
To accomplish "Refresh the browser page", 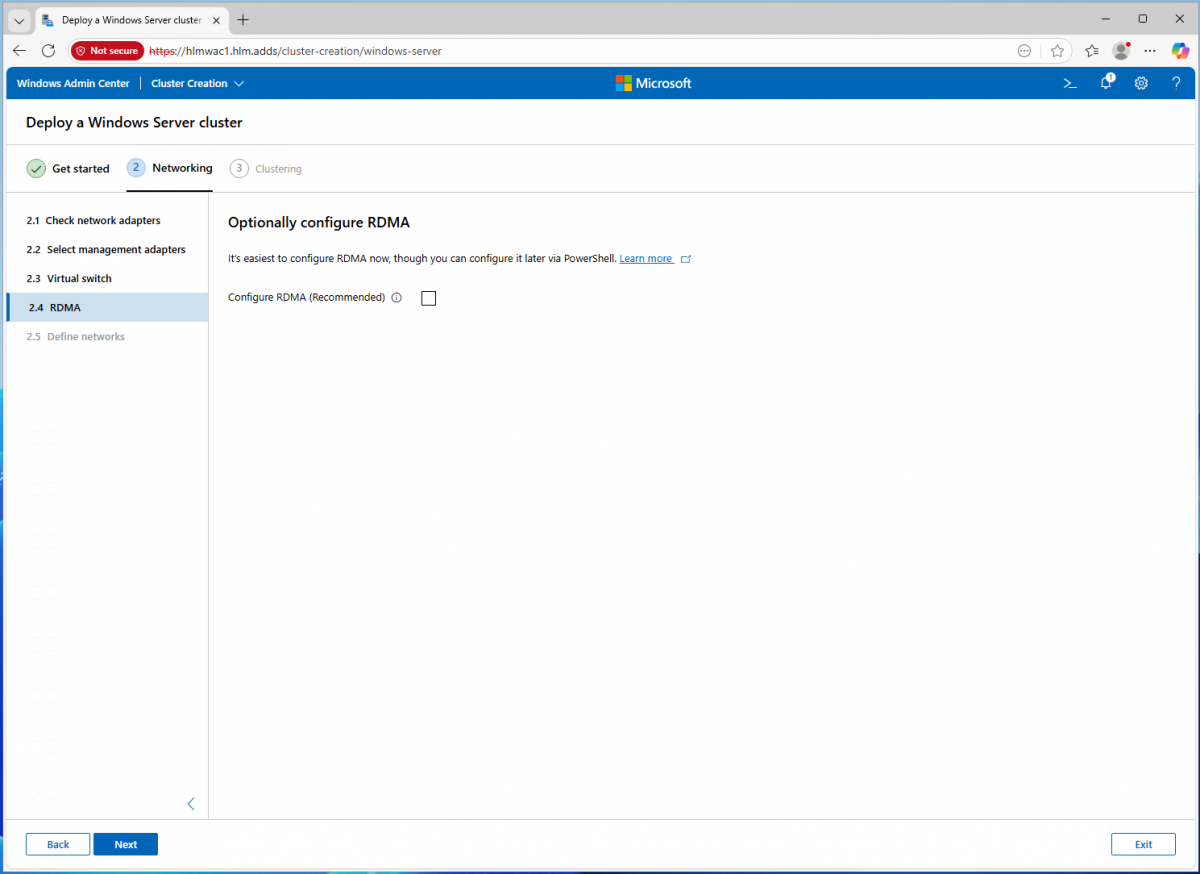I will tap(48, 51).
